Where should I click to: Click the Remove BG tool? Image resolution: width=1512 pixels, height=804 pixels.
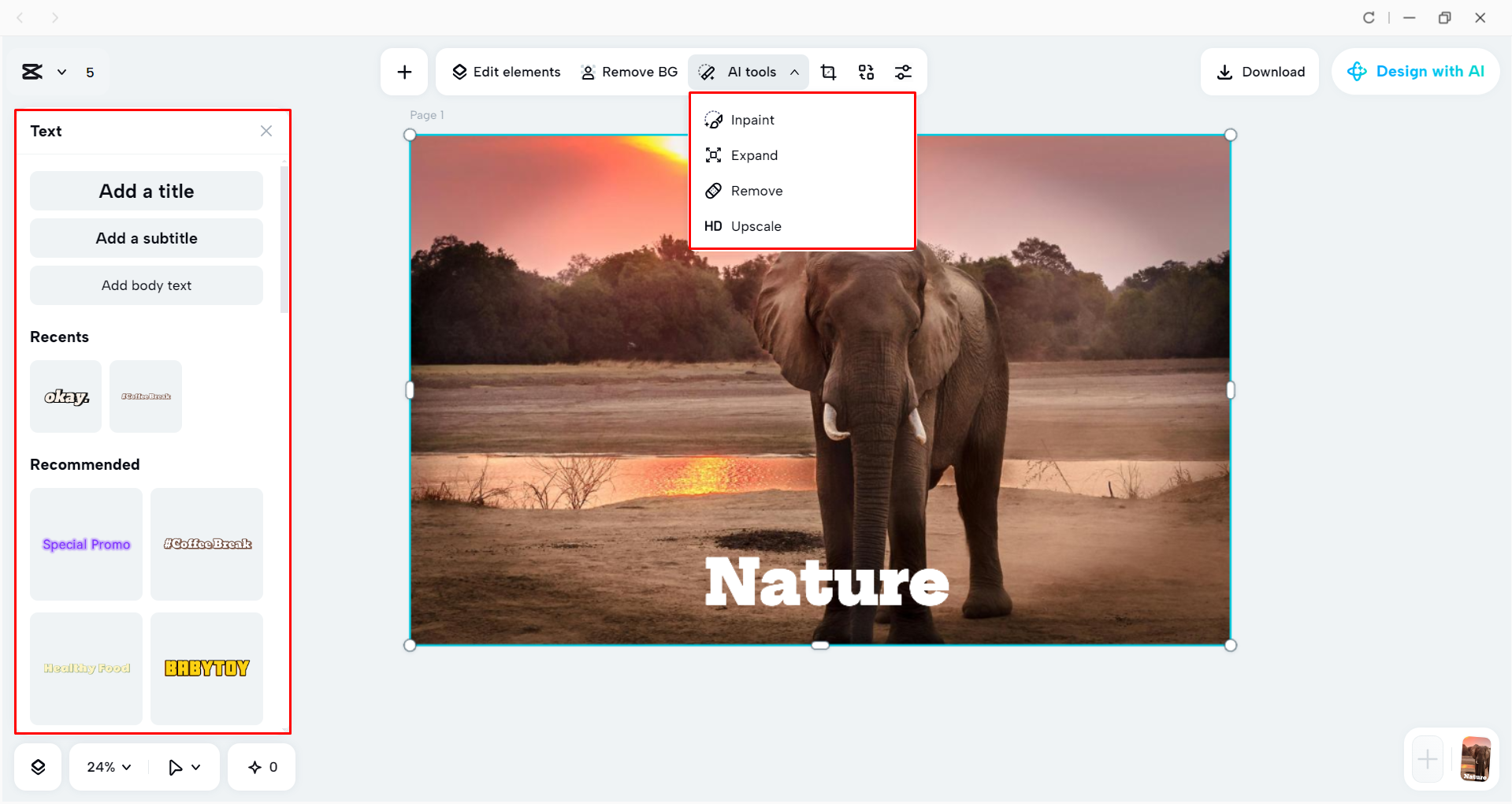pos(629,72)
